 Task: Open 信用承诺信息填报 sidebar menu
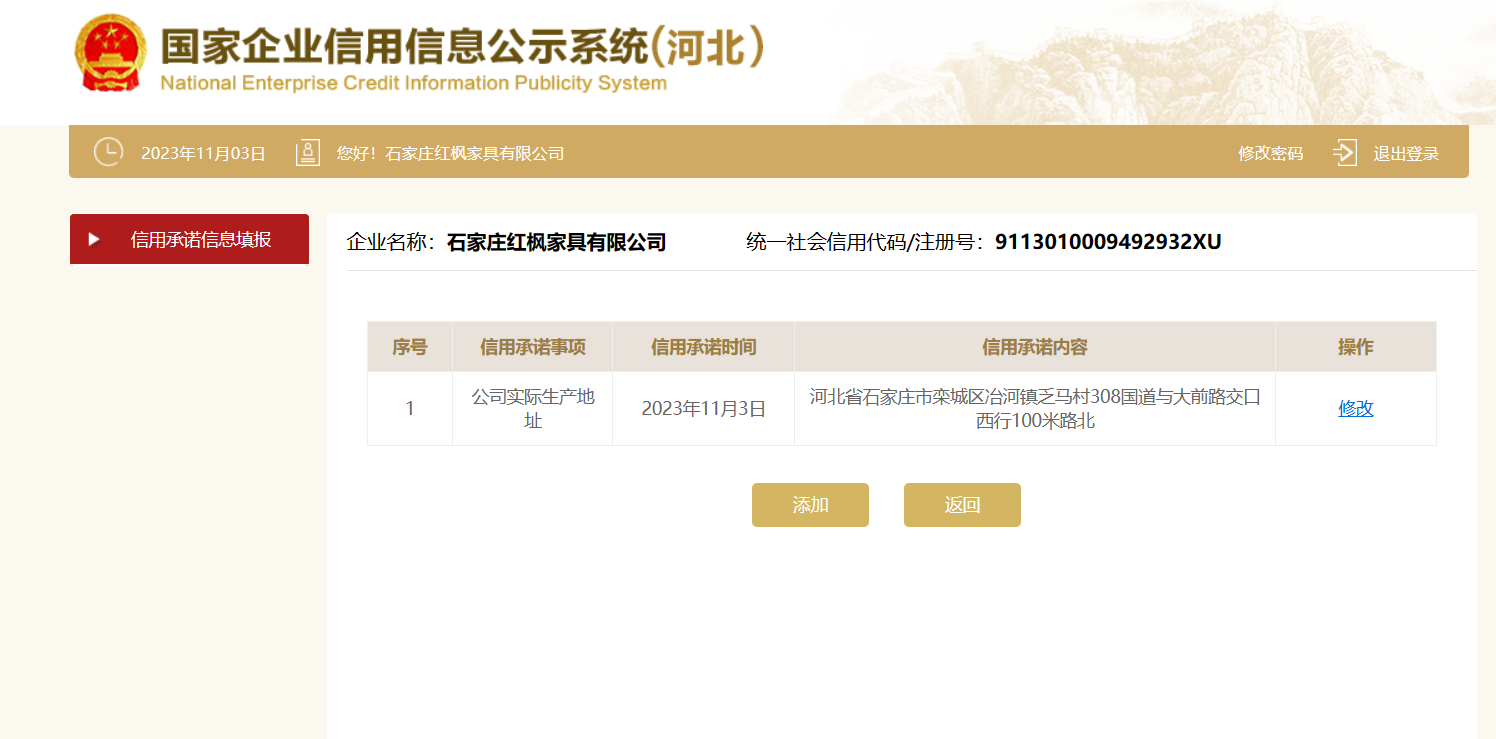pyautogui.click(x=189, y=240)
